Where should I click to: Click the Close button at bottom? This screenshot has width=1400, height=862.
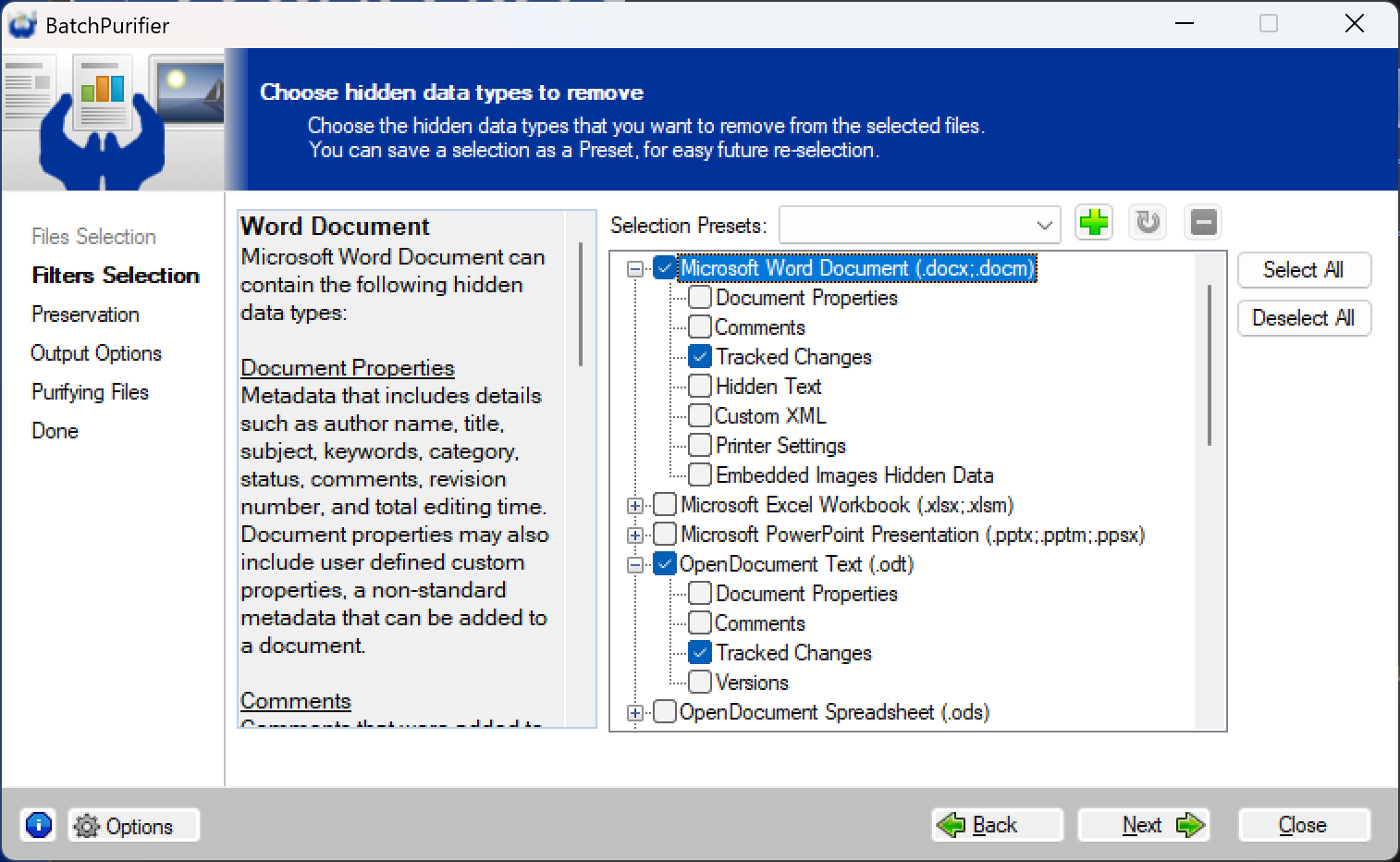click(x=1304, y=825)
